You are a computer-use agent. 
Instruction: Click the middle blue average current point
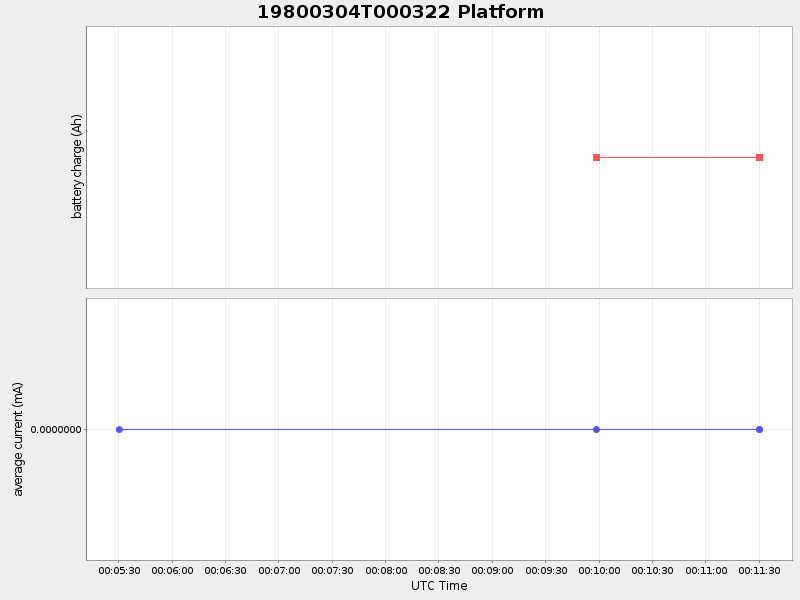[x=596, y=430]
